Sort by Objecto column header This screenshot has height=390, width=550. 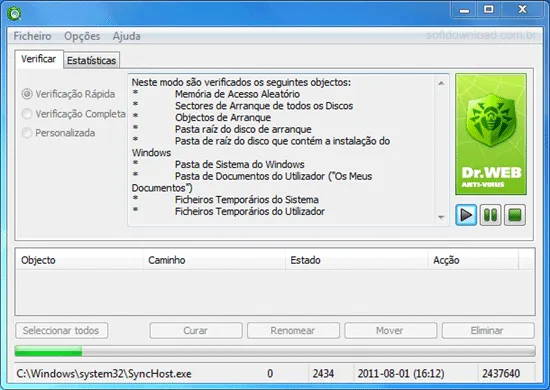79,260
